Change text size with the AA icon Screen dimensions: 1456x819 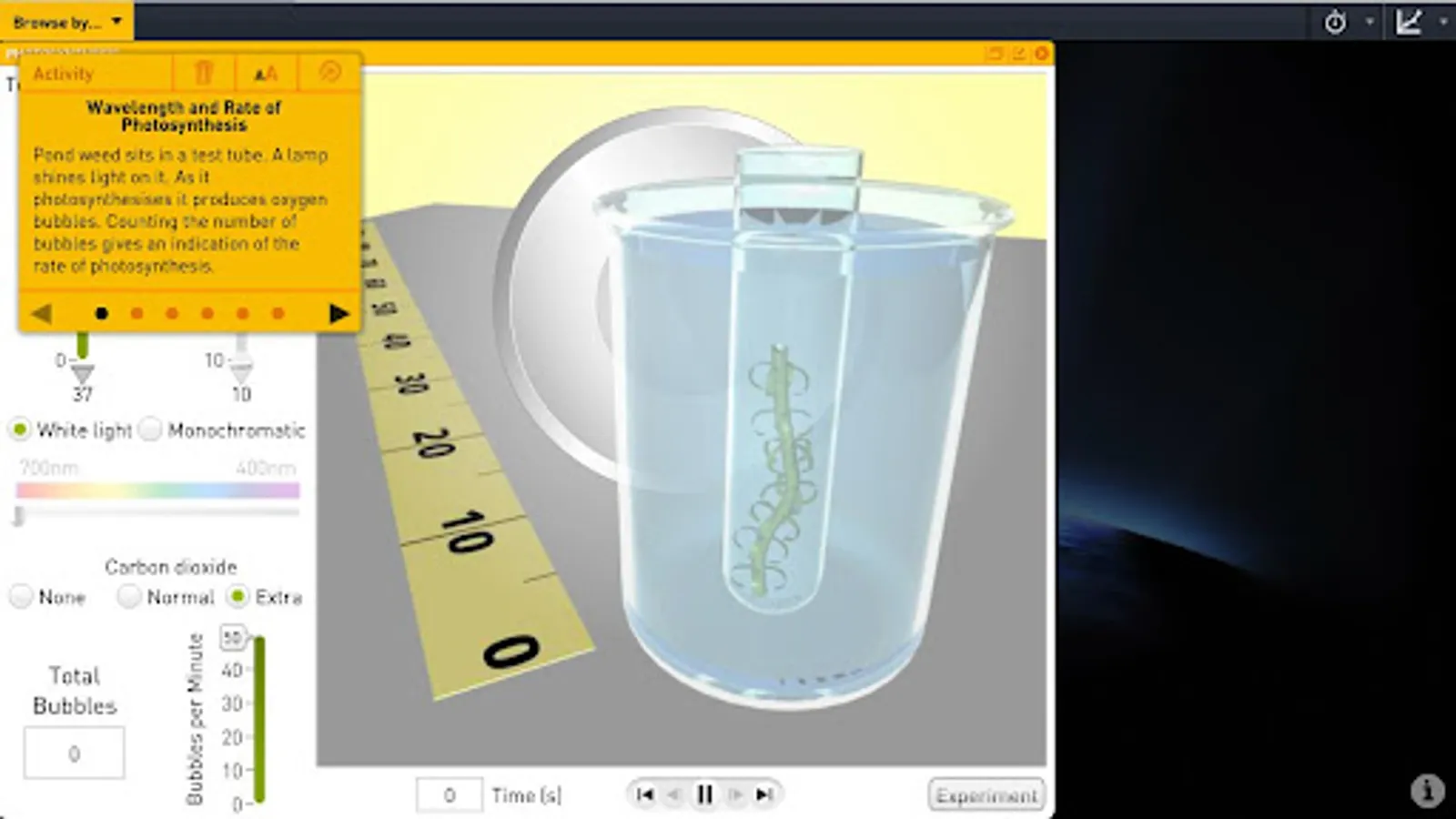coord(266,74)
